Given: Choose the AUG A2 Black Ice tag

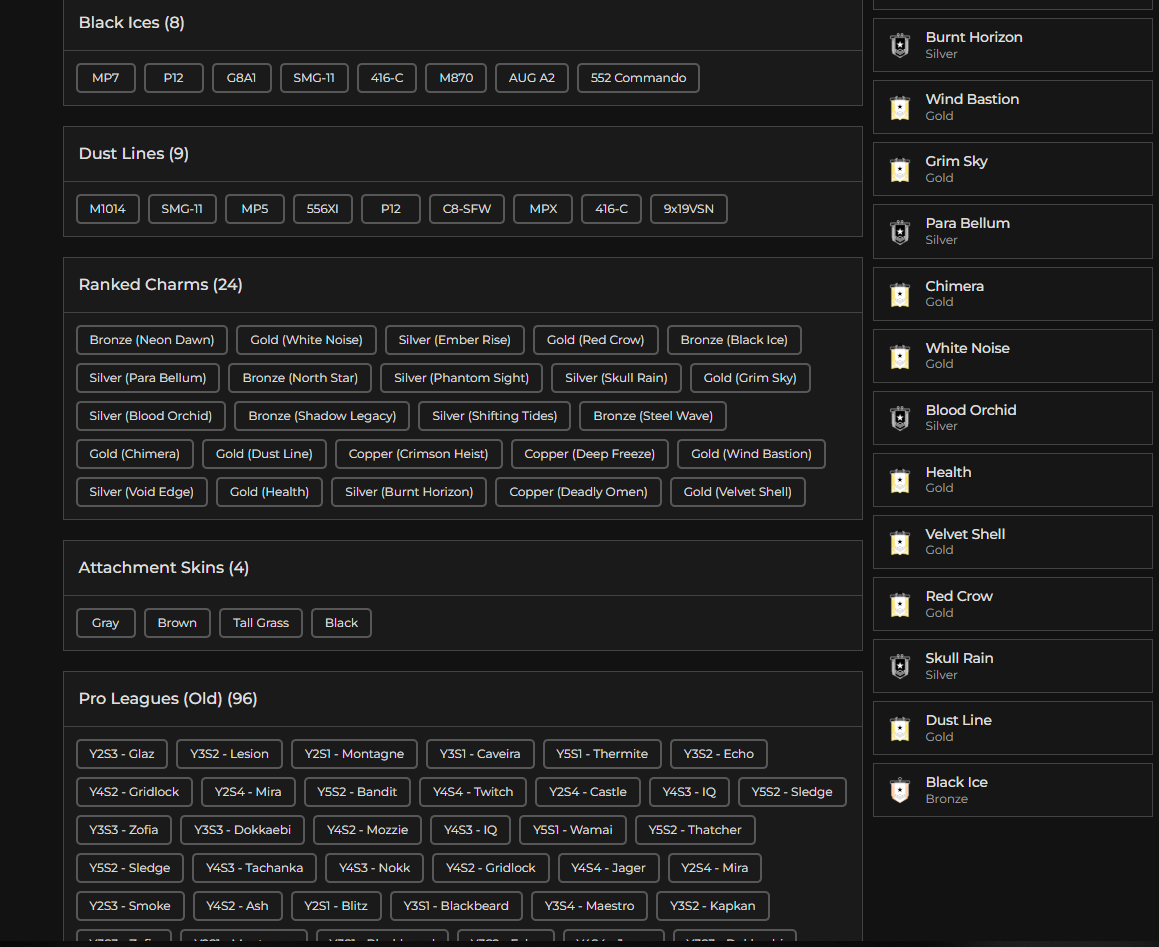Looking at the screenshot, I should [531, 78].
